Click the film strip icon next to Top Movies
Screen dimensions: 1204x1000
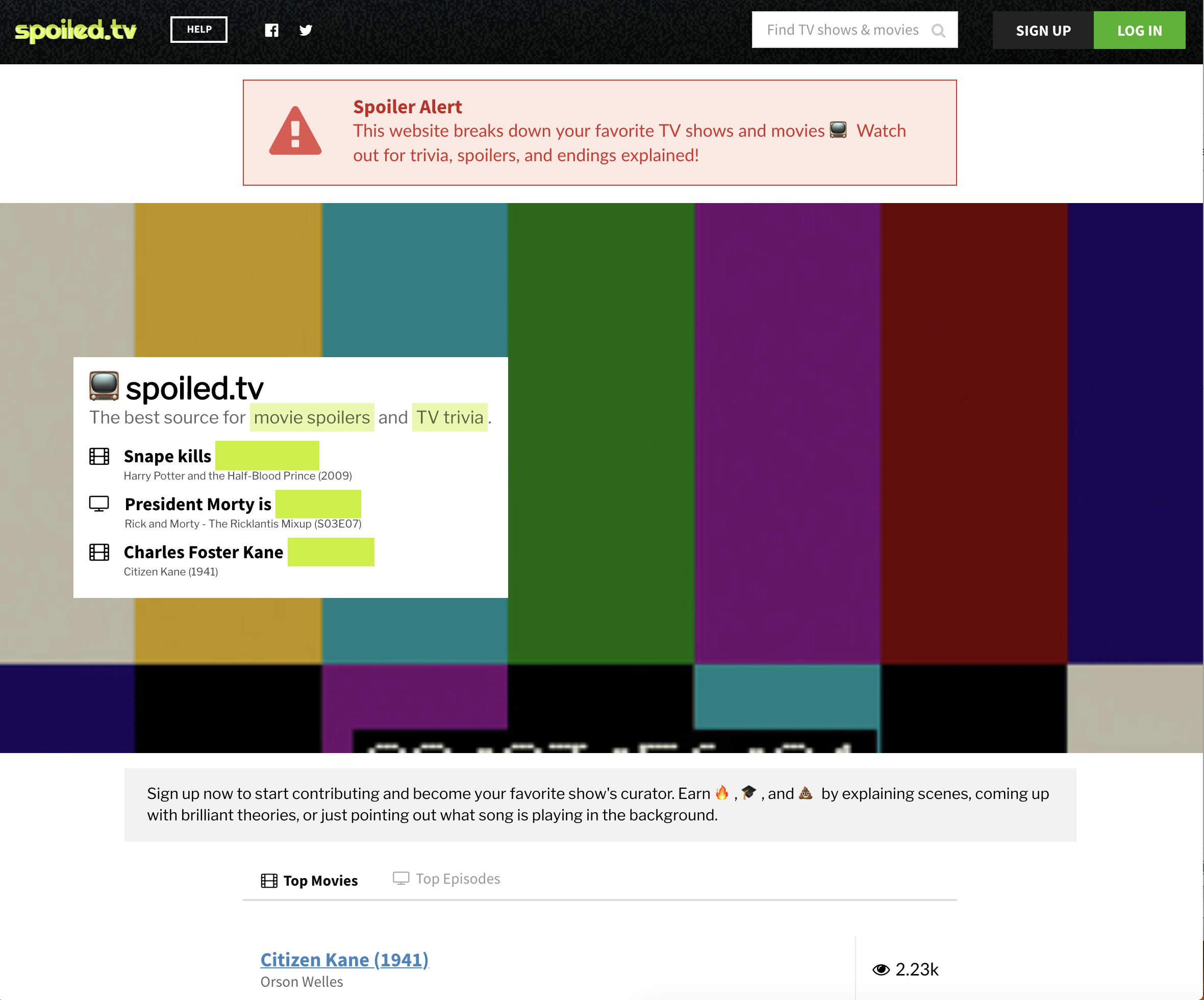(269, 879)
